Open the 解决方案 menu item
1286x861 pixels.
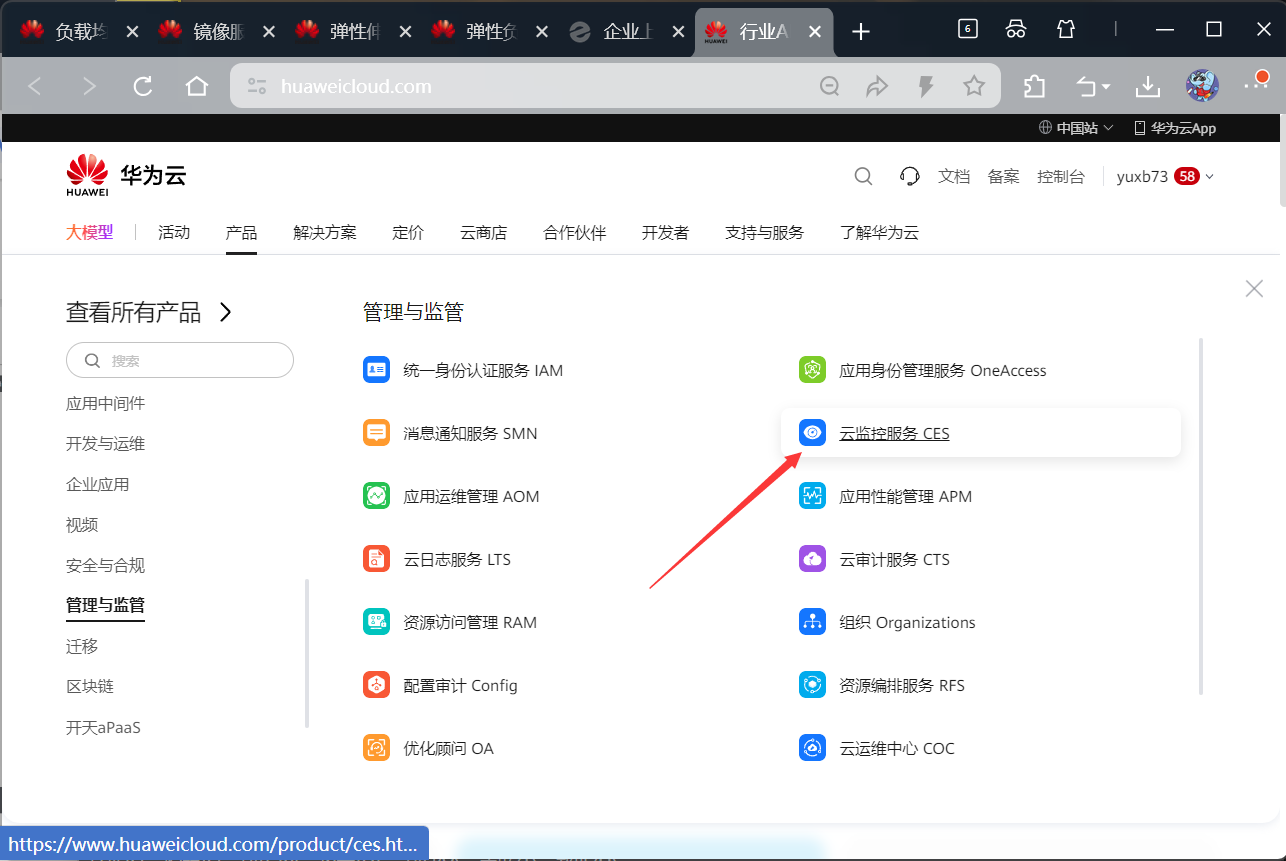pyautogui.click(x=325, y=232)
